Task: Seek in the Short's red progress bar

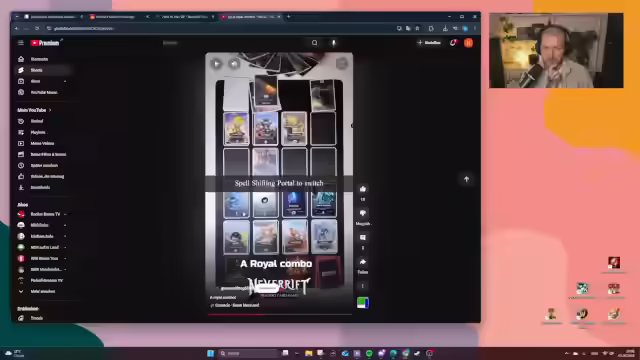Action: (279, 315)
